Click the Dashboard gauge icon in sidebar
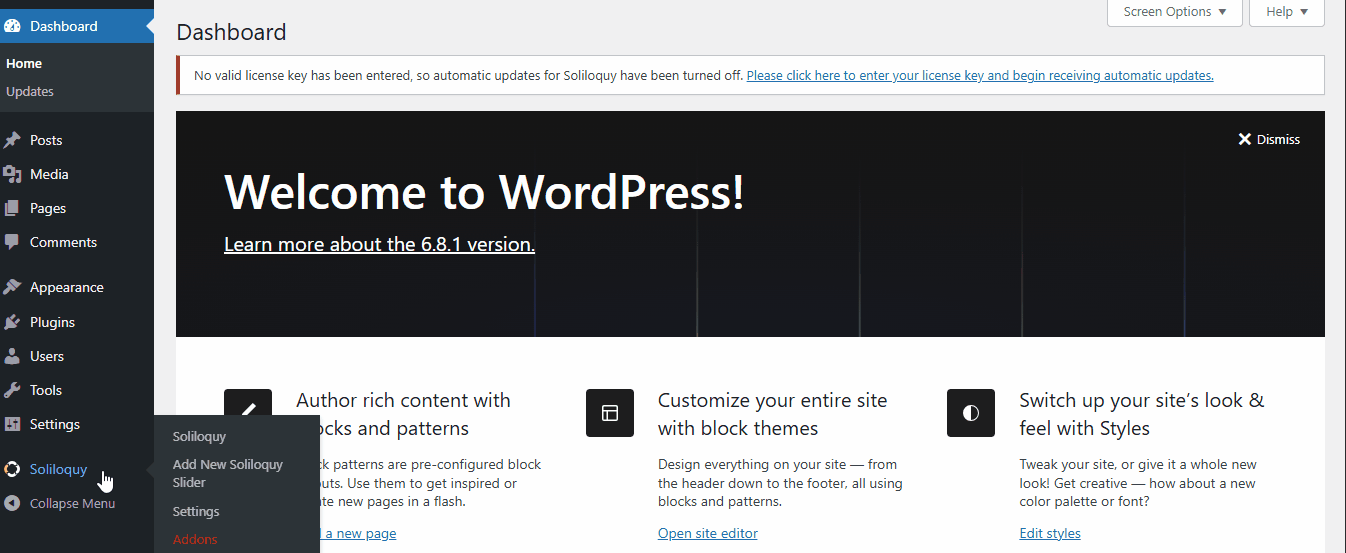 [12, 26]
